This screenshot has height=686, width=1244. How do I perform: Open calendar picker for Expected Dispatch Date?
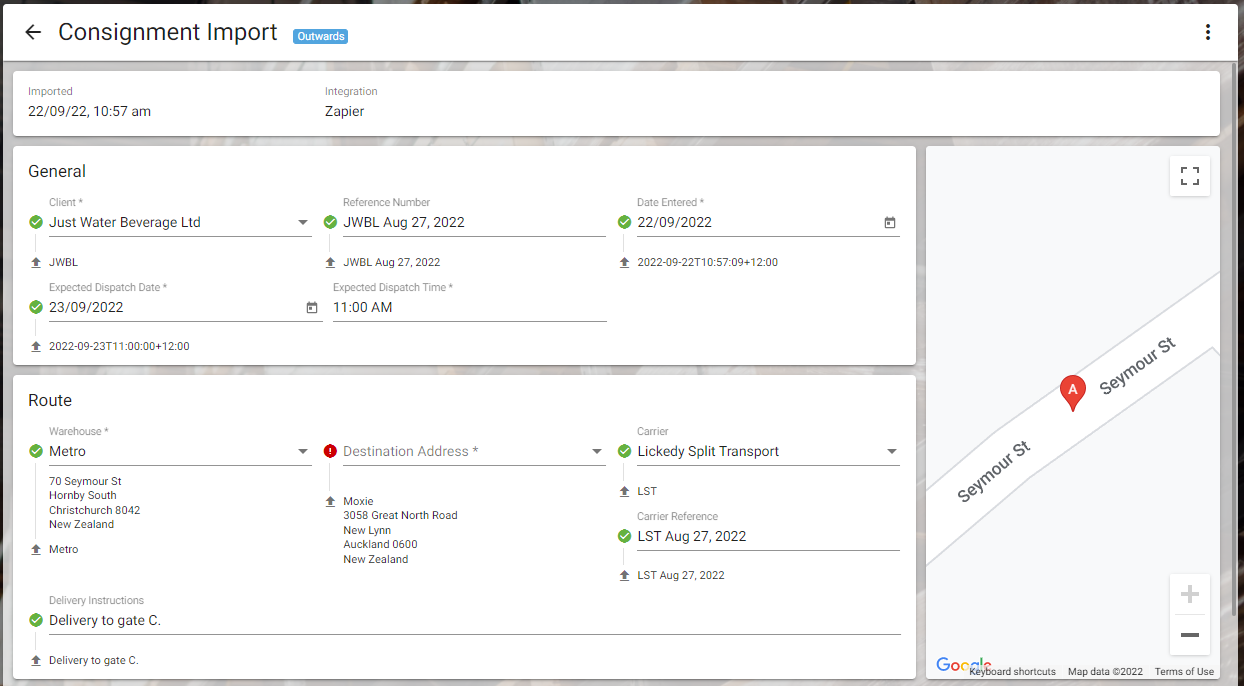(x=312, y=308)
